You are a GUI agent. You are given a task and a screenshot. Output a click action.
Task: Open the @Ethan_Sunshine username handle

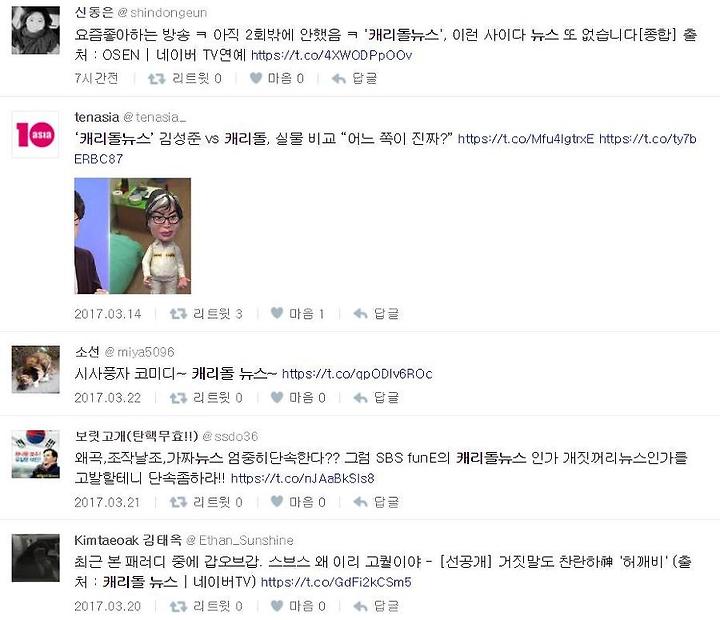click(240, 541)
